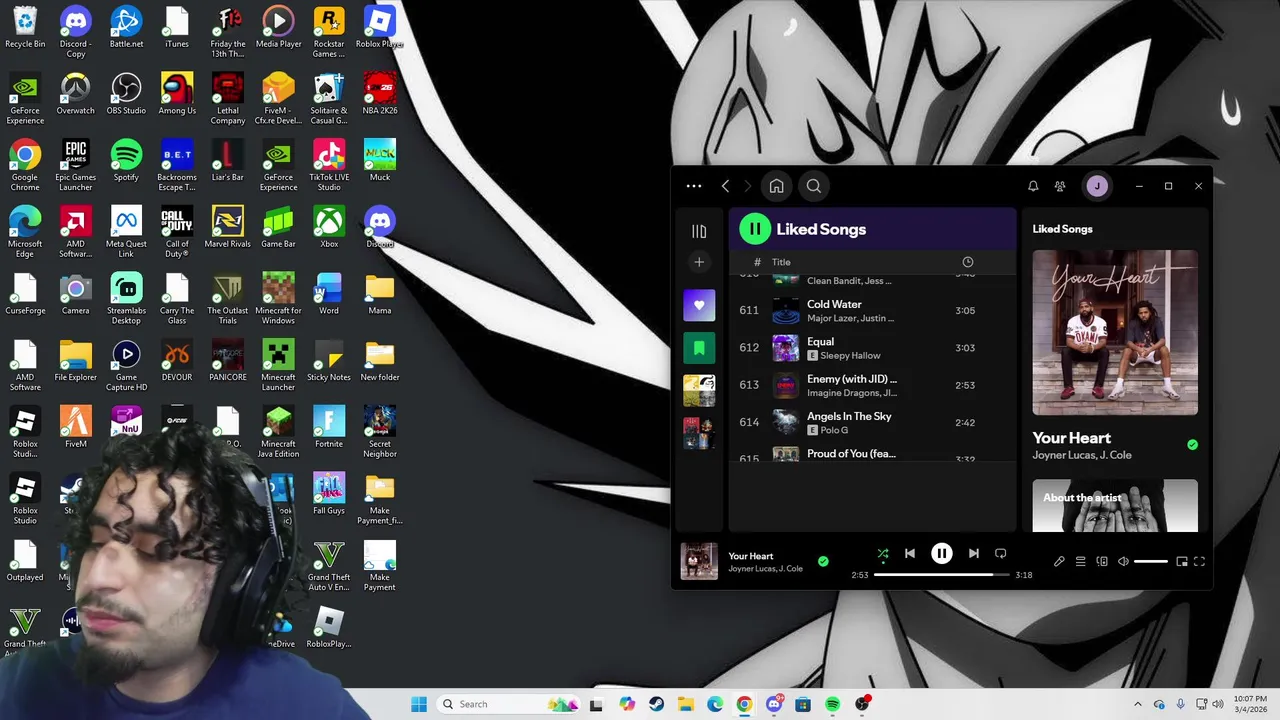Open the Spotify Home button
1280x720 pixels.
[x=776, y=186]
